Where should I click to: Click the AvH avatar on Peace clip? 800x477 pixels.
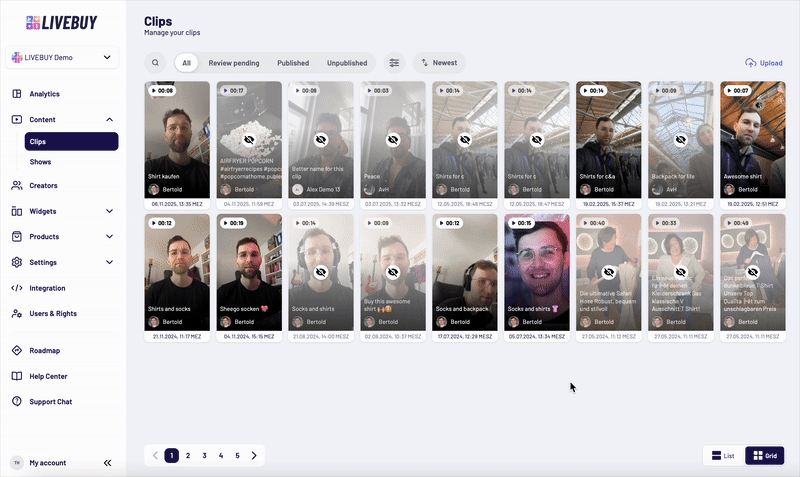(x=369, y=189)
